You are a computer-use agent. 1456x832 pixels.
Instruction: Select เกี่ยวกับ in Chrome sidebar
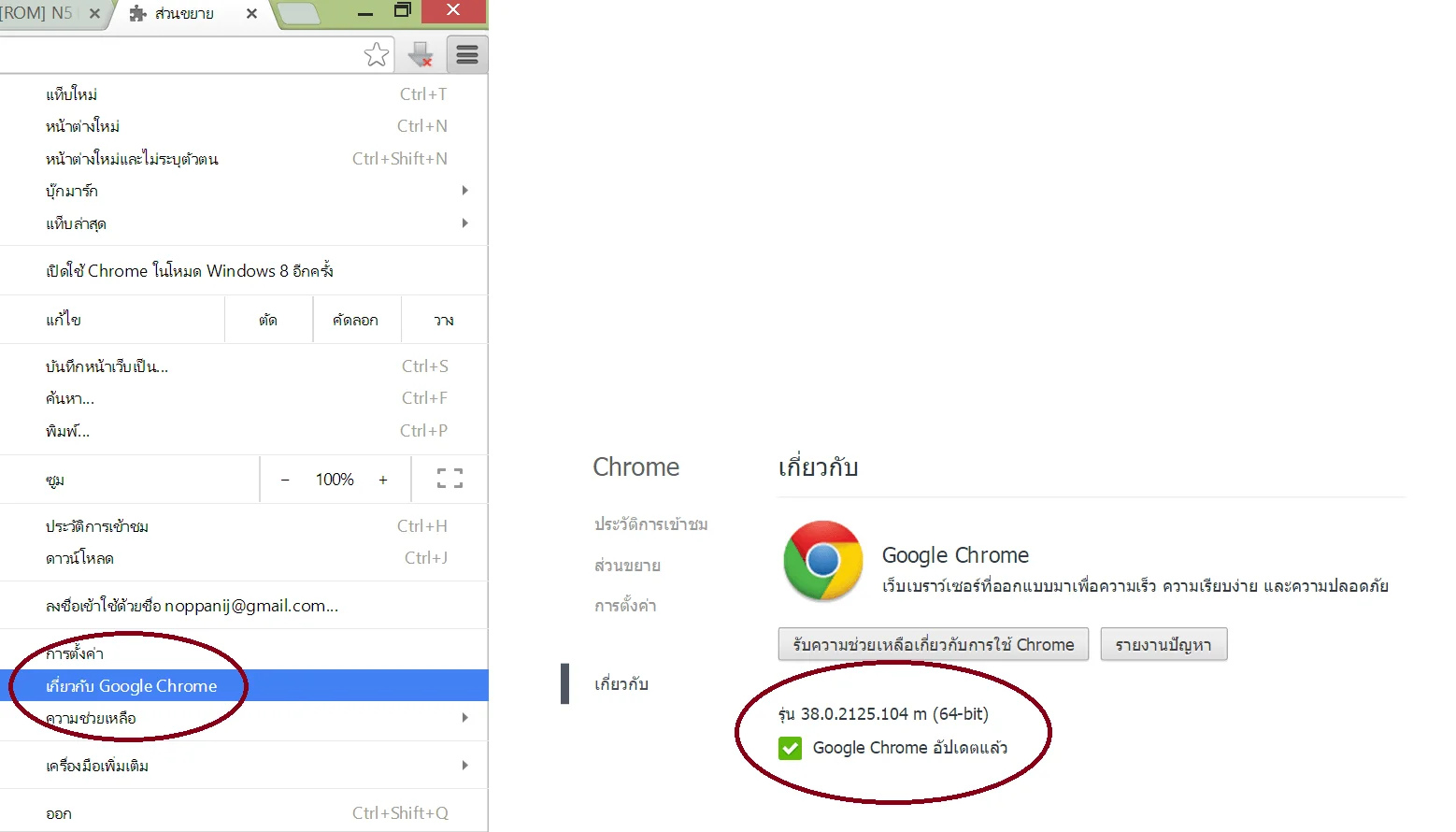621,684
